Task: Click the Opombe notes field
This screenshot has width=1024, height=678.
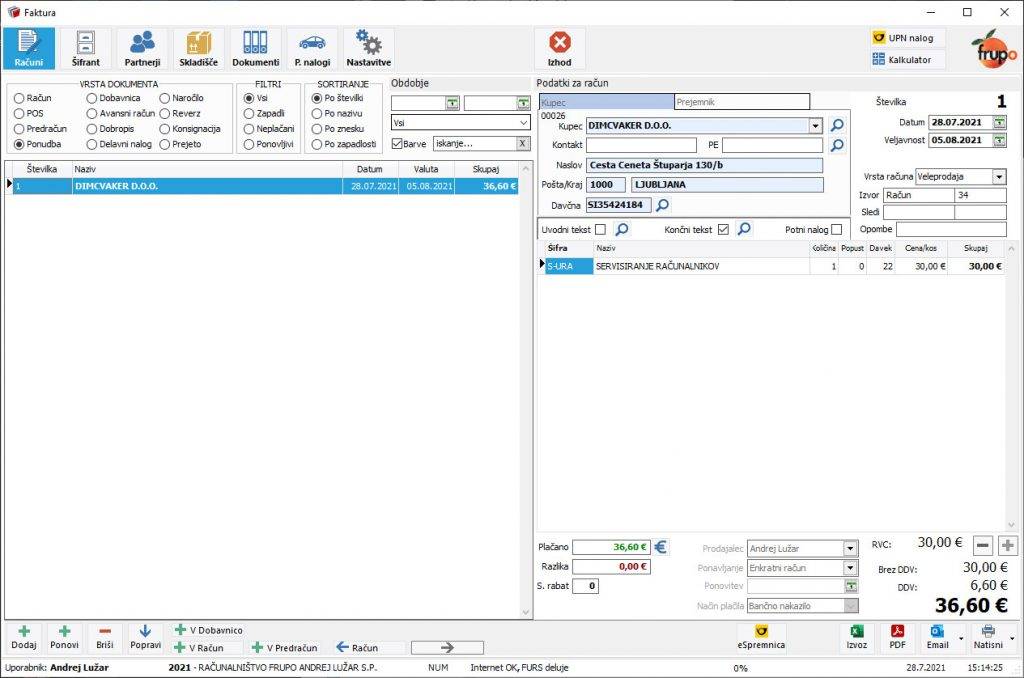Action: [x=951, y=229]
